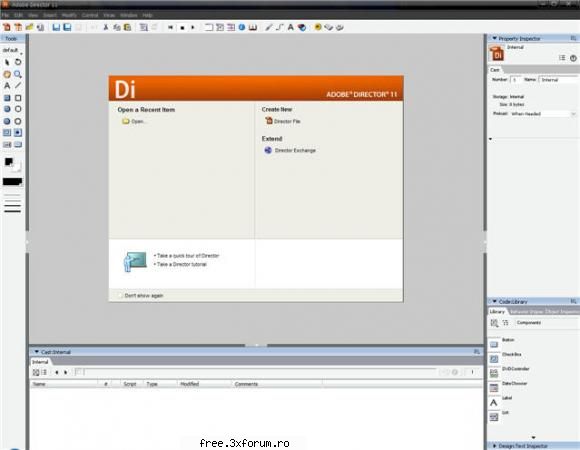Click the Find Cast Member toolbar icon

coord(144,27)
